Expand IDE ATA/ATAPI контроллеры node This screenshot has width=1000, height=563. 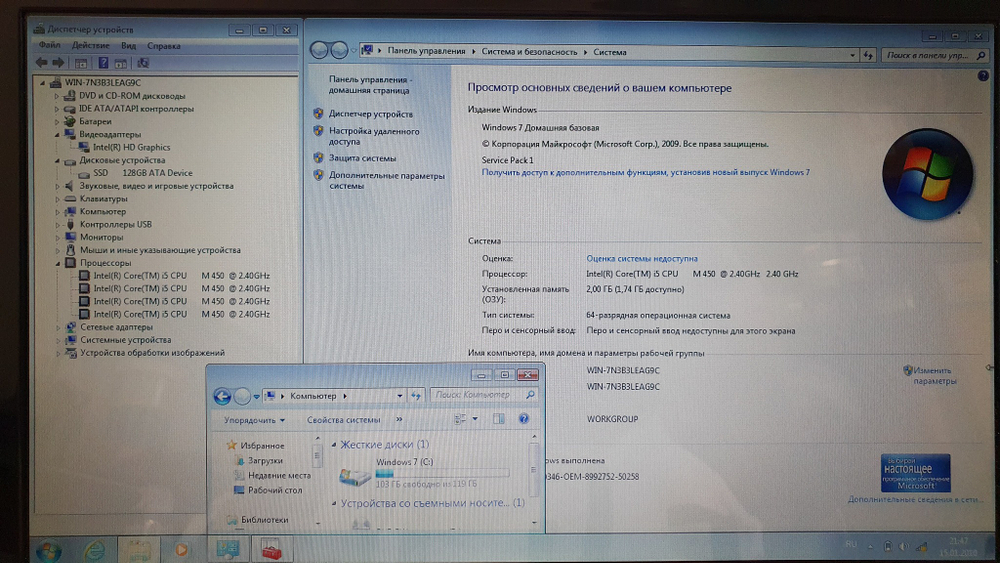(57, 109)
